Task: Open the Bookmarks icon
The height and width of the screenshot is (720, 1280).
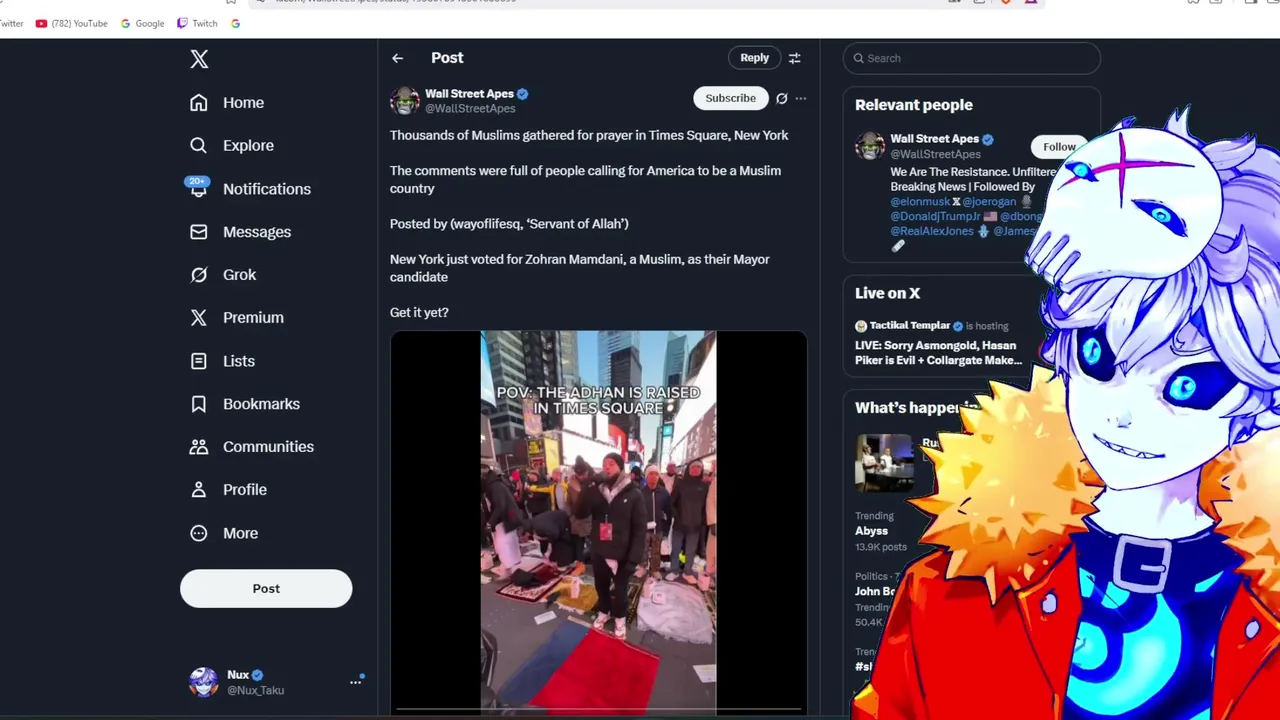Action: [199, 404]
